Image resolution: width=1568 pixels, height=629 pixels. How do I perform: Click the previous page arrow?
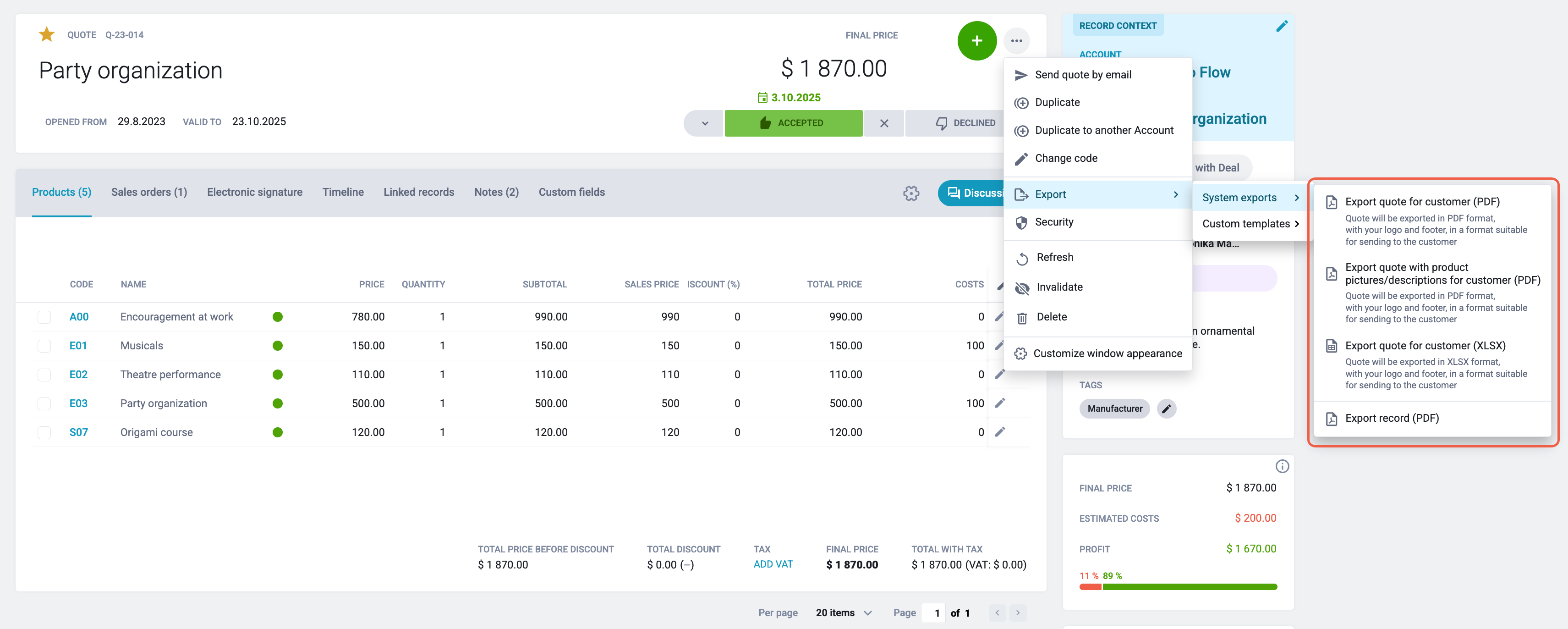(997, 612)
